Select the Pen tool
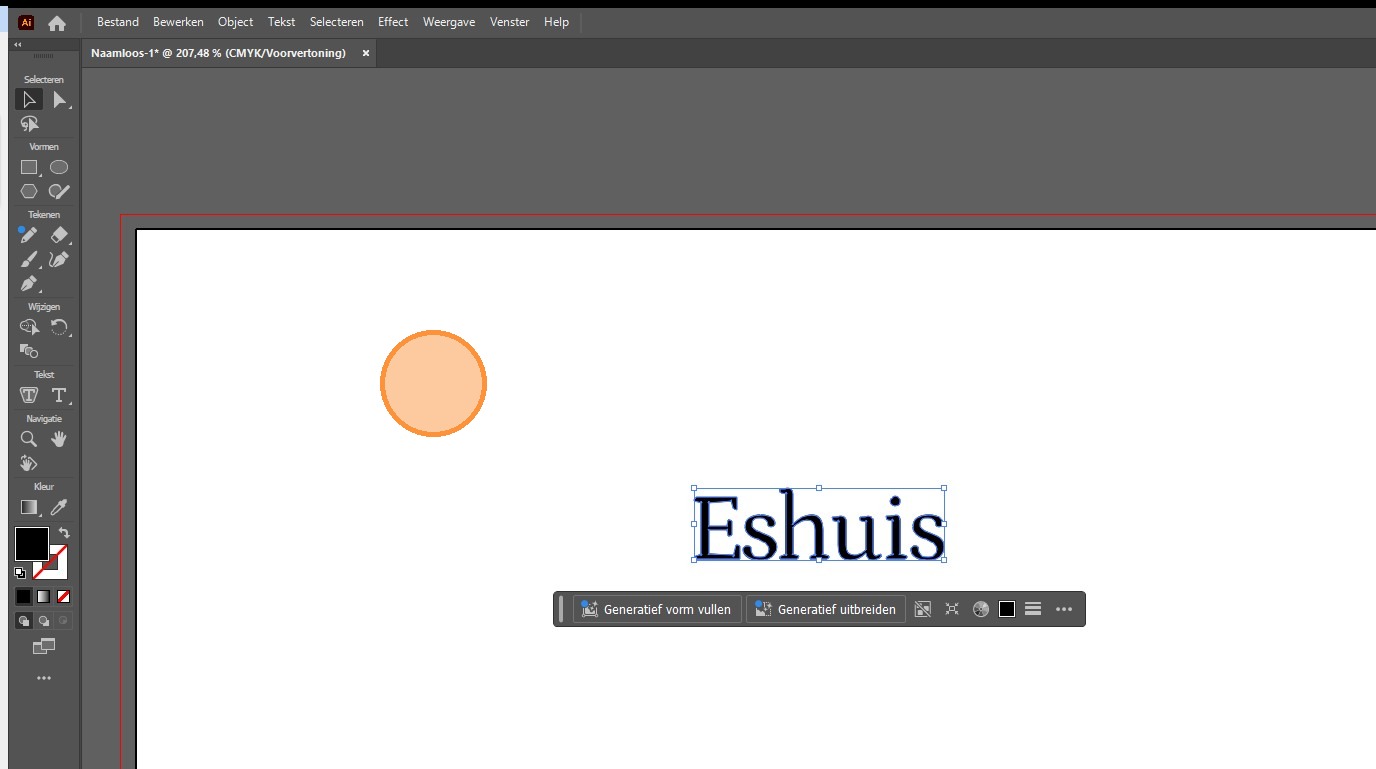 29,283
